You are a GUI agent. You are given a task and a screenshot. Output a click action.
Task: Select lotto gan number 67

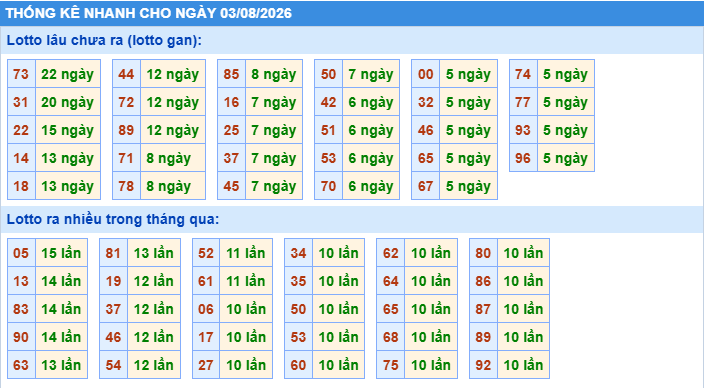click(425, 185)
